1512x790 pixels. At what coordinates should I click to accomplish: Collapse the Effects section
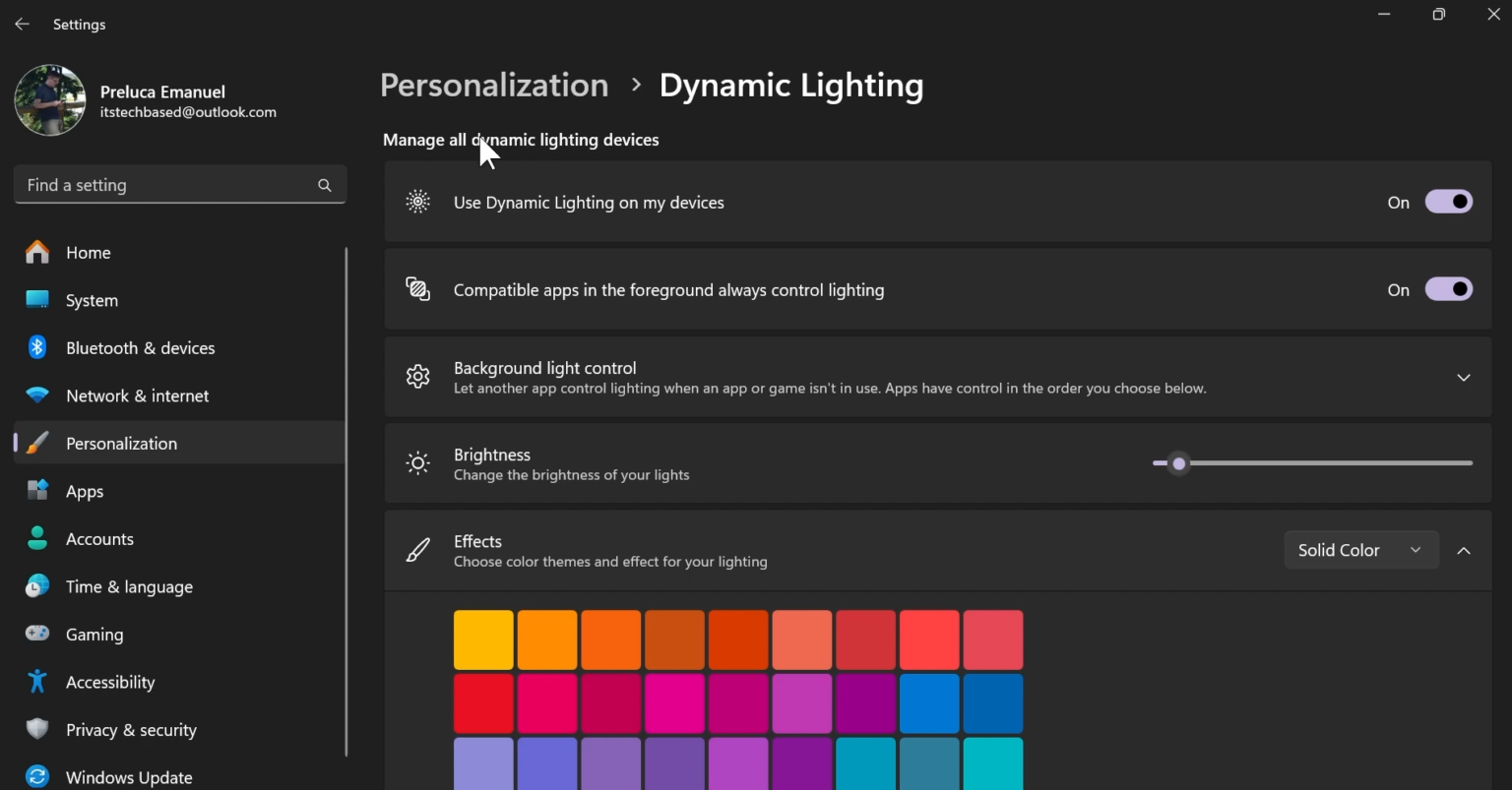pos(1463,551)
